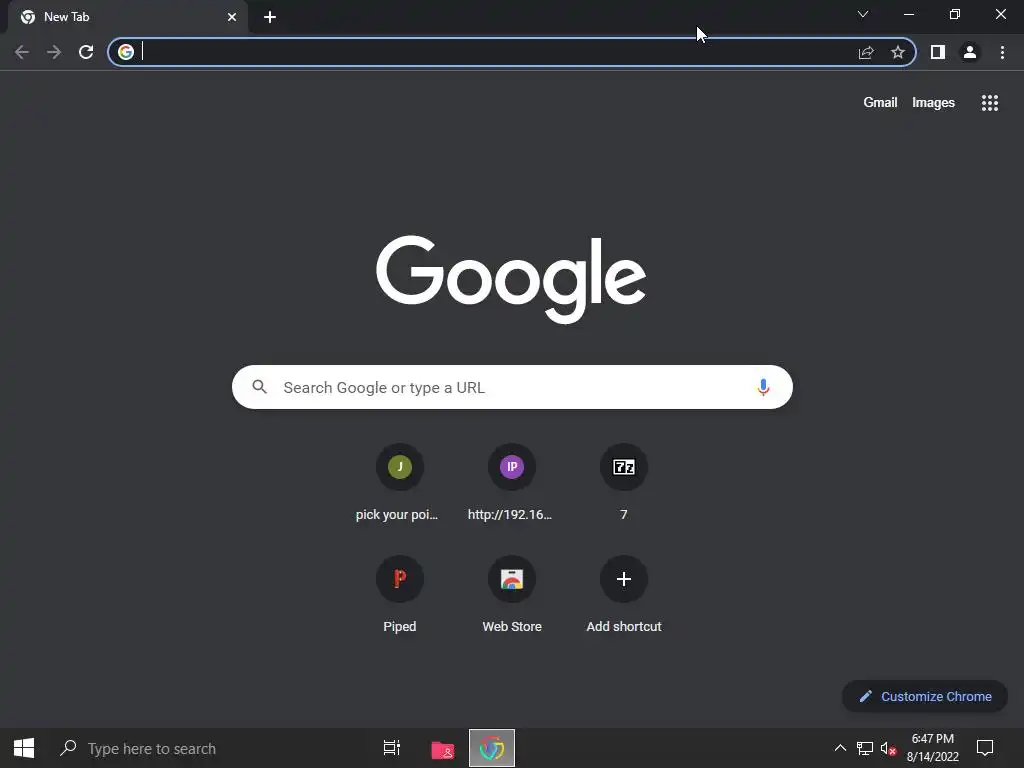Image resolution: width=1024 pixels, height=768 pixels.
Task: Open the notification center icon
Action: pos(985,748)
